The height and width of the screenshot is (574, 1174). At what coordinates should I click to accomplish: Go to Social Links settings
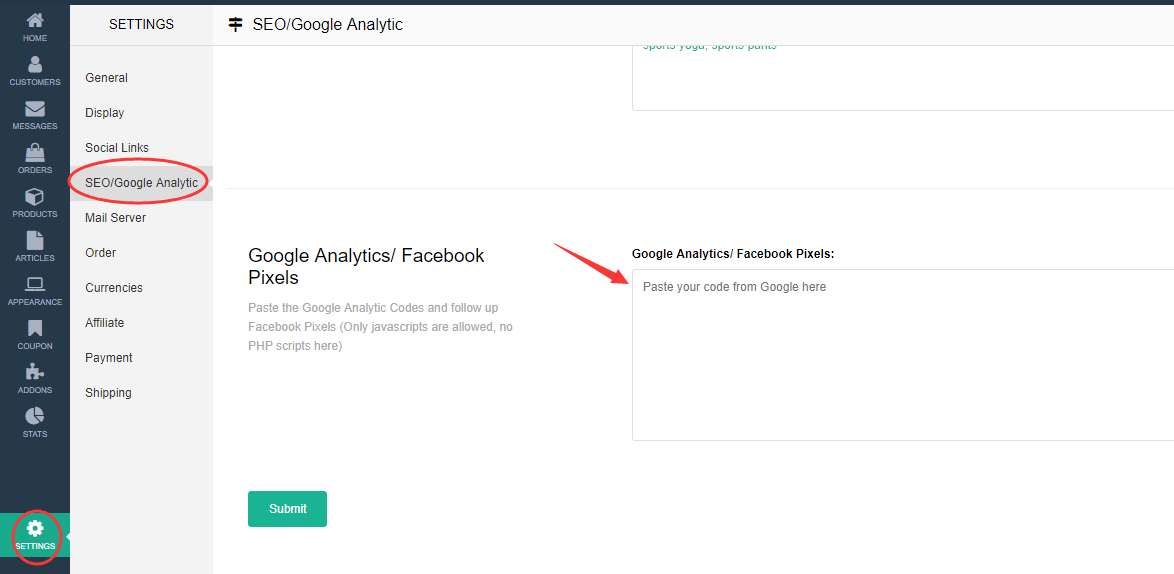(x=117, y=148)
